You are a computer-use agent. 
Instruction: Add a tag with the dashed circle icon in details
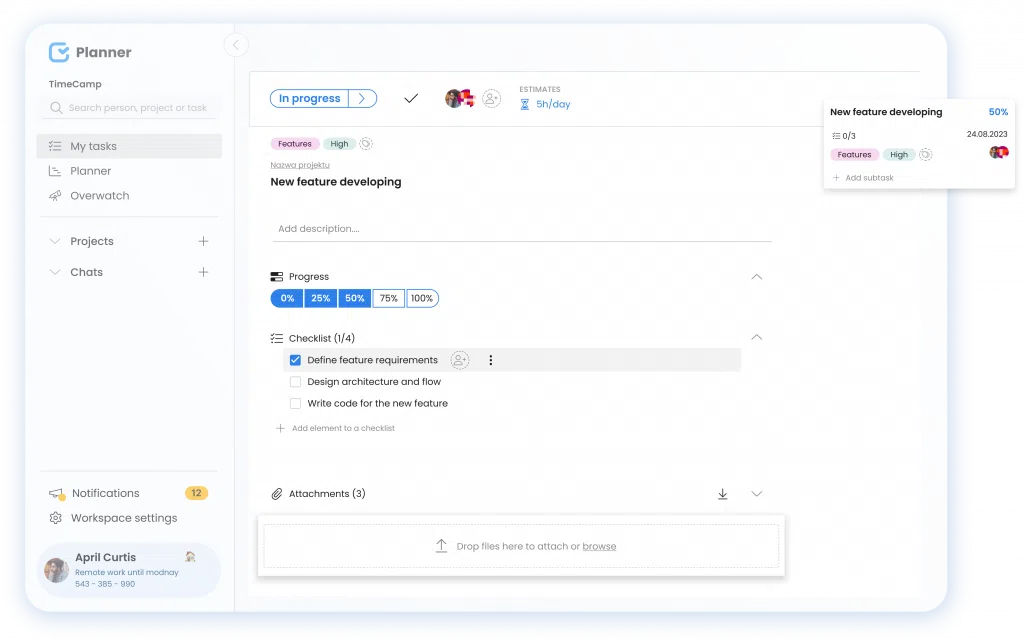(x=366, y=144)
